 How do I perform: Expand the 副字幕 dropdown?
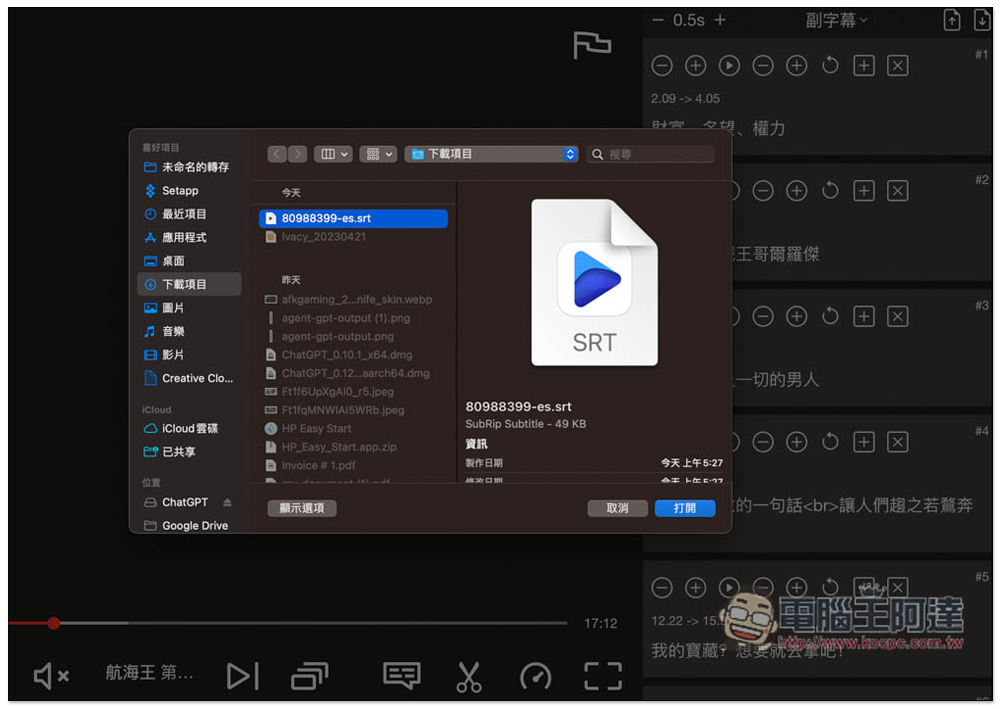[836, 20]
